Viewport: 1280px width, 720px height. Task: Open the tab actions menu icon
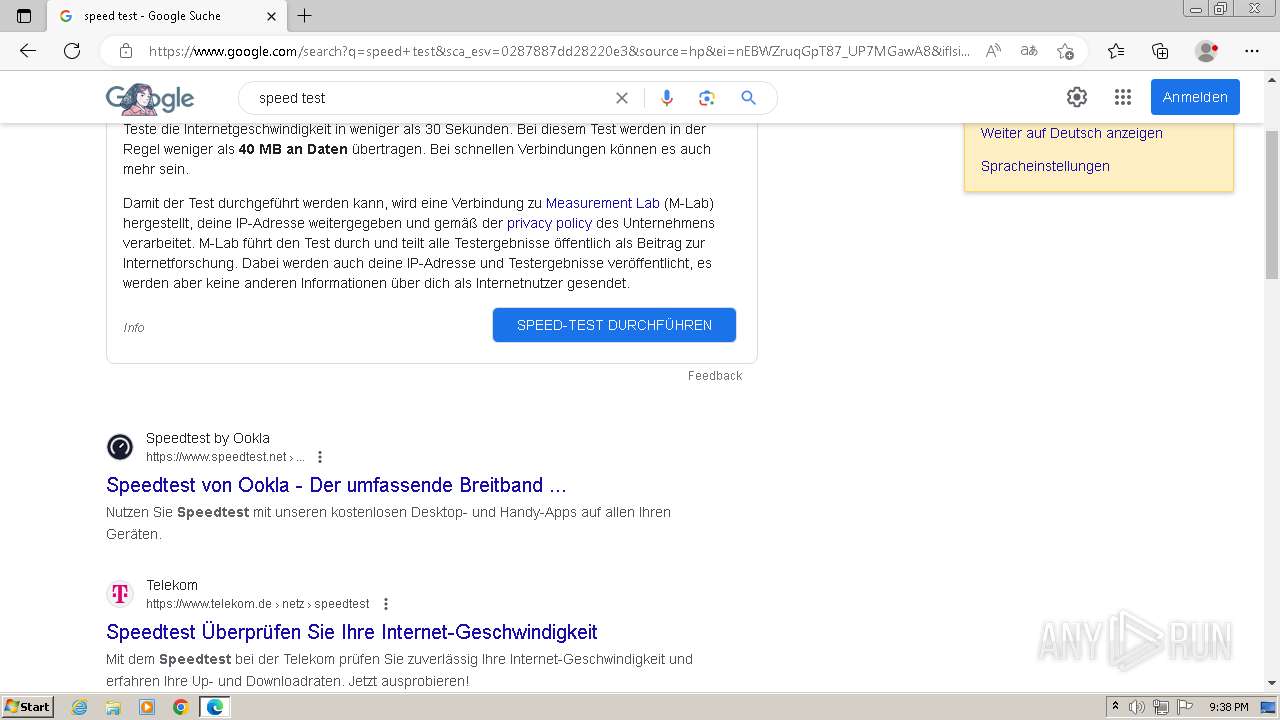(24, 16)
